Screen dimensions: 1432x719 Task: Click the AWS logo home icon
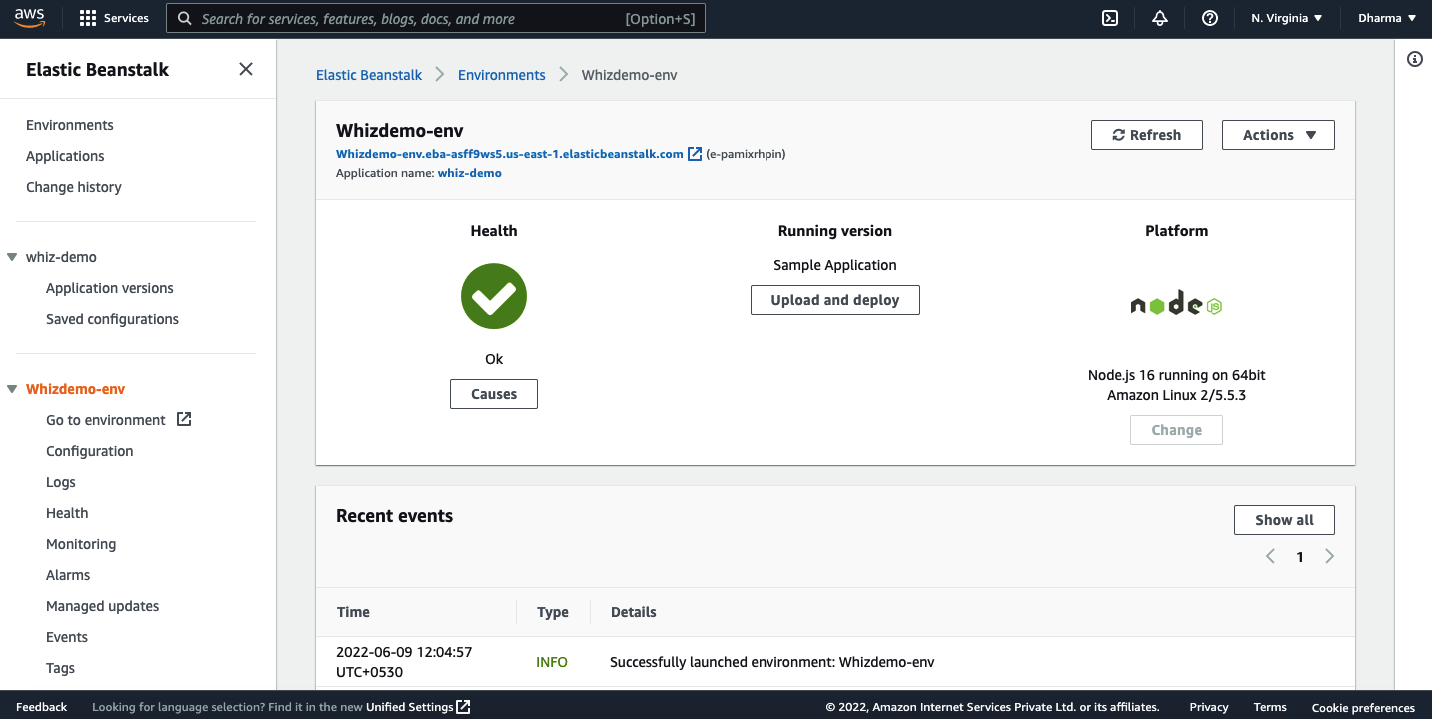30,18
